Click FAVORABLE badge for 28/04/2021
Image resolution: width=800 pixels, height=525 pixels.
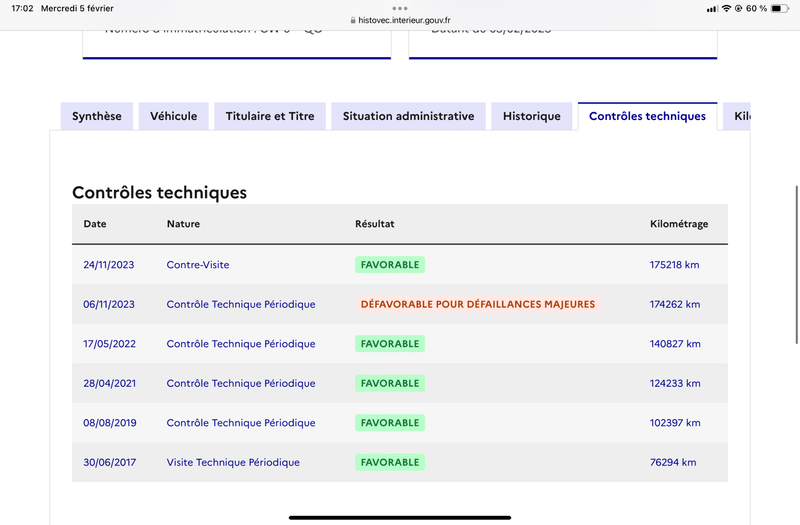[390, 383]
